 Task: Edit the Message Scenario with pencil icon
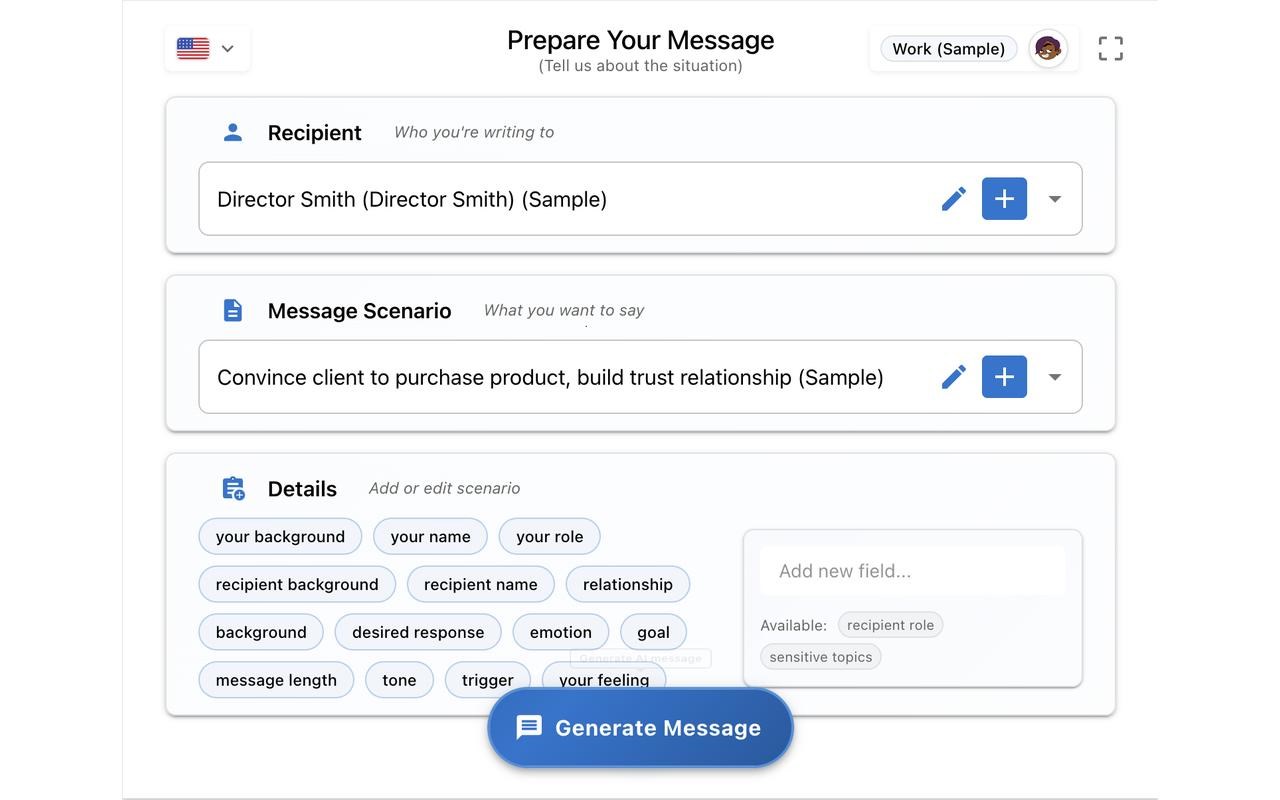[953, 377]
